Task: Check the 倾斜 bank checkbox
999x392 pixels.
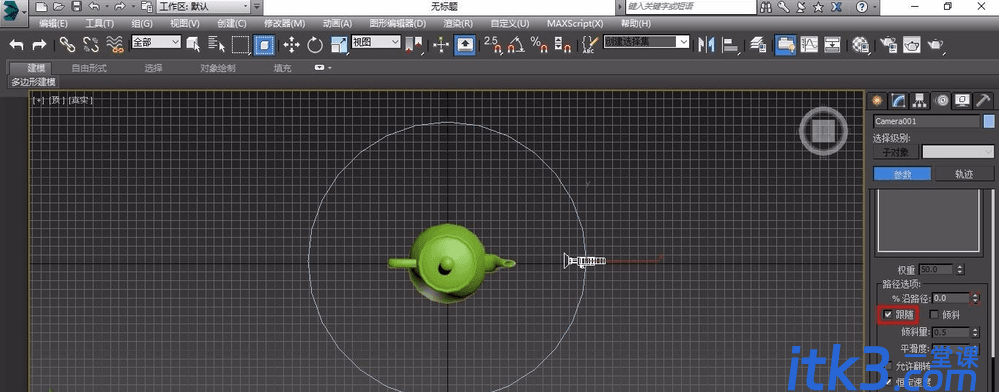Action: (x=934, y=314)
